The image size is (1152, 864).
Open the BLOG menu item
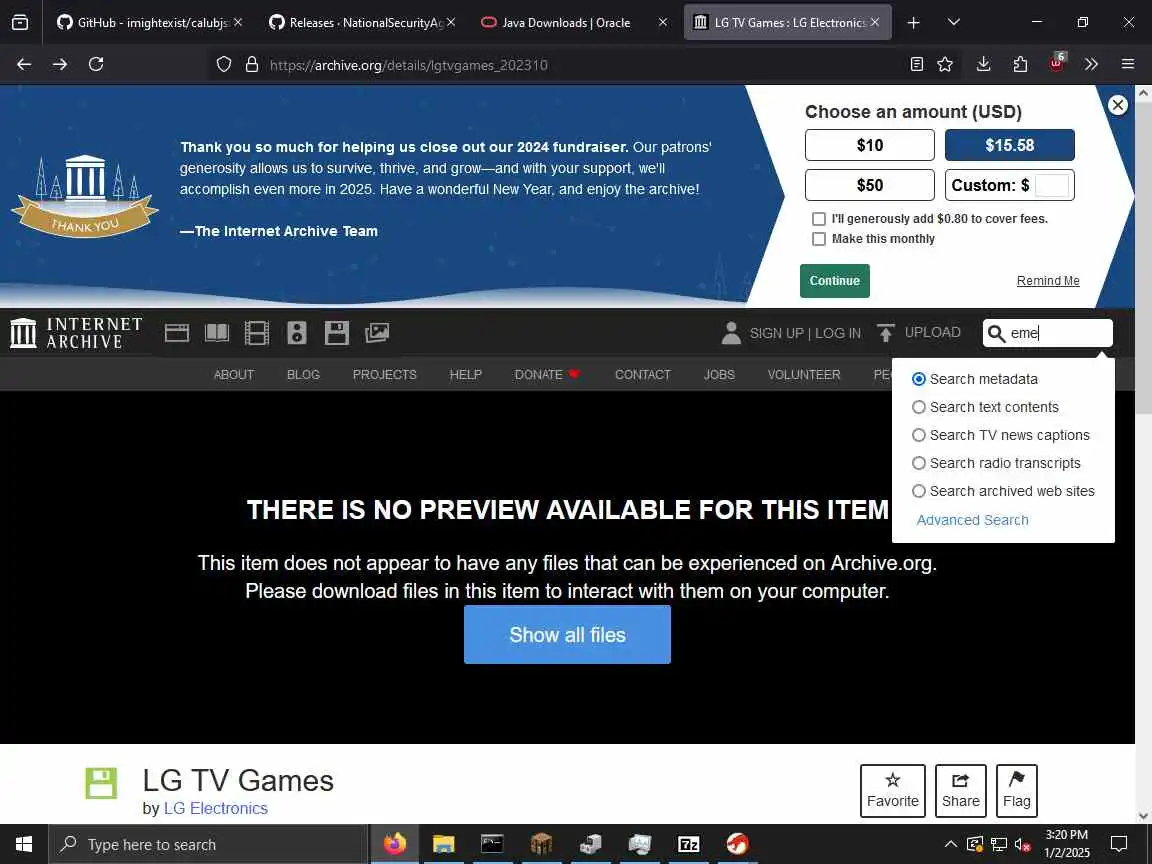[303, 375]
